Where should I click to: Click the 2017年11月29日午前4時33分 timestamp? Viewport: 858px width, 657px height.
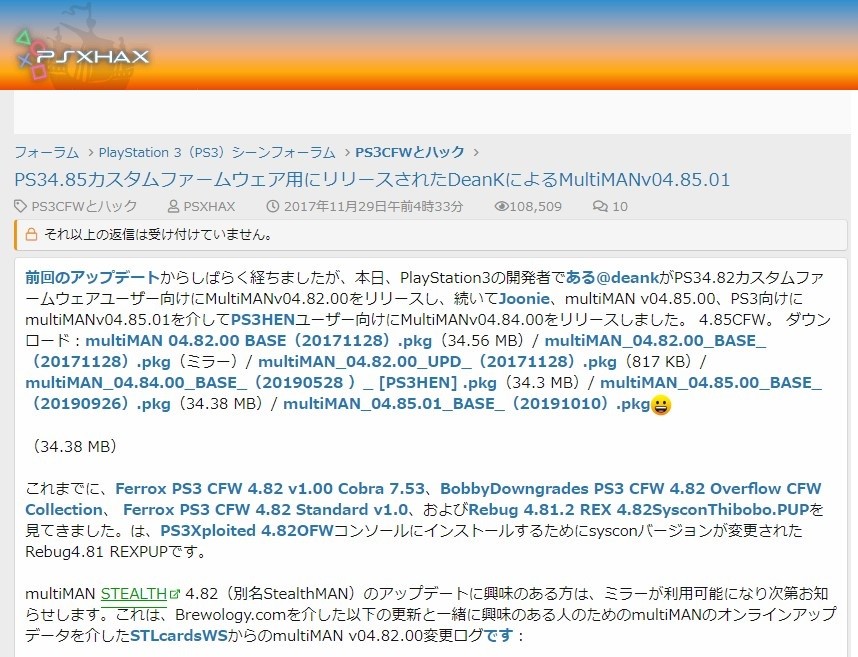click(373, 206)
